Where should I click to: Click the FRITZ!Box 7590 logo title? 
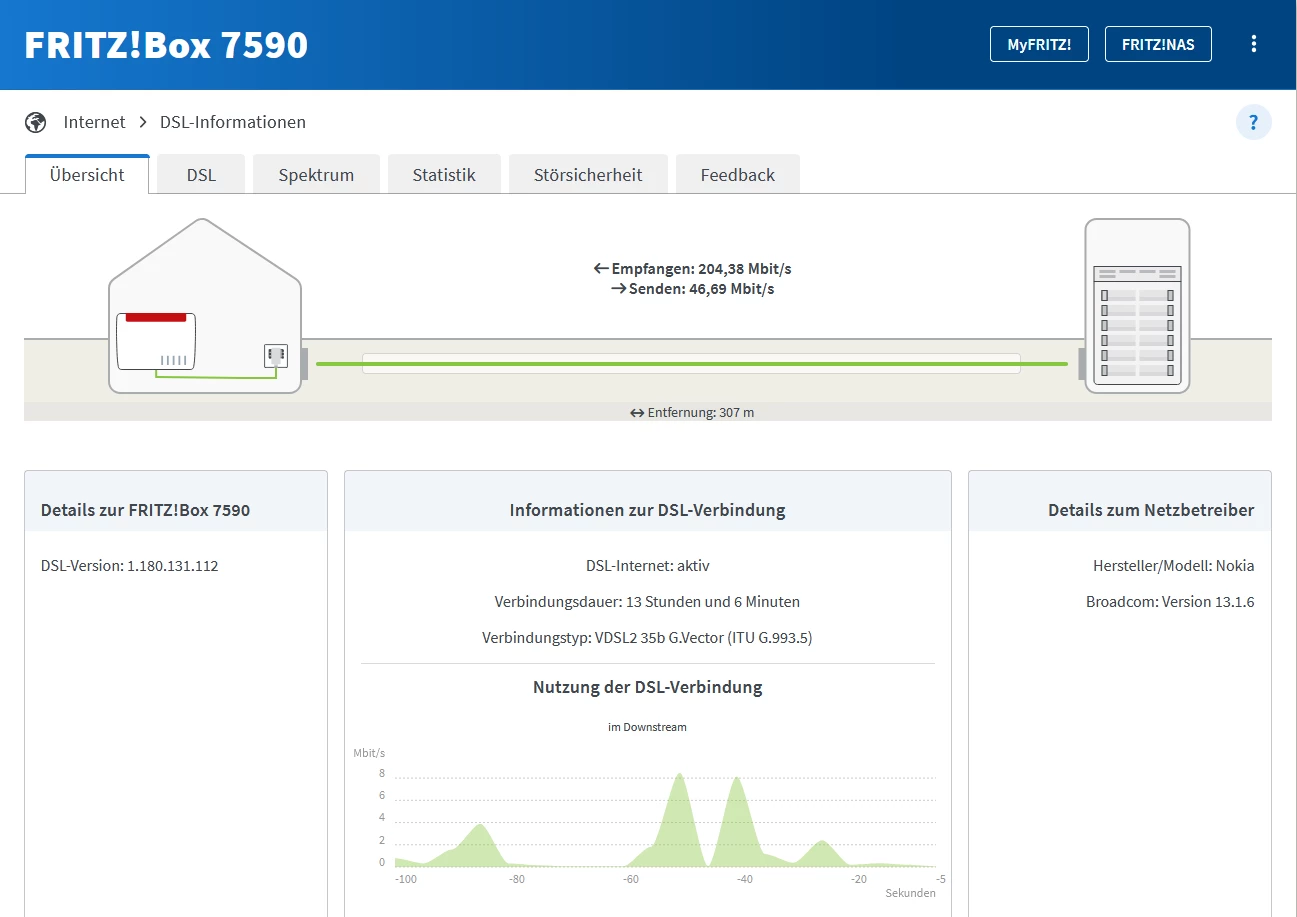166,45
